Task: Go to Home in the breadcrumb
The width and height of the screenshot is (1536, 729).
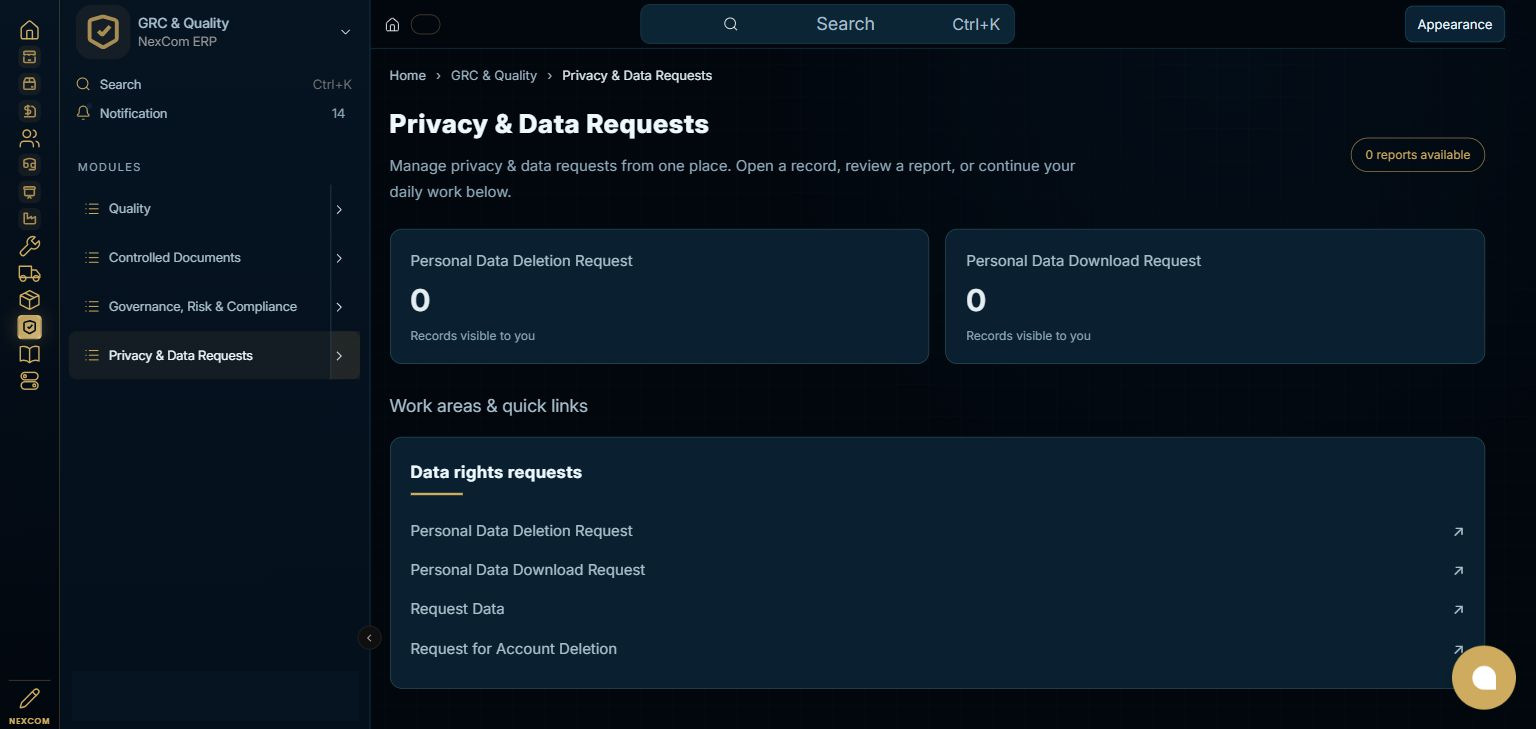Action: 407,76
